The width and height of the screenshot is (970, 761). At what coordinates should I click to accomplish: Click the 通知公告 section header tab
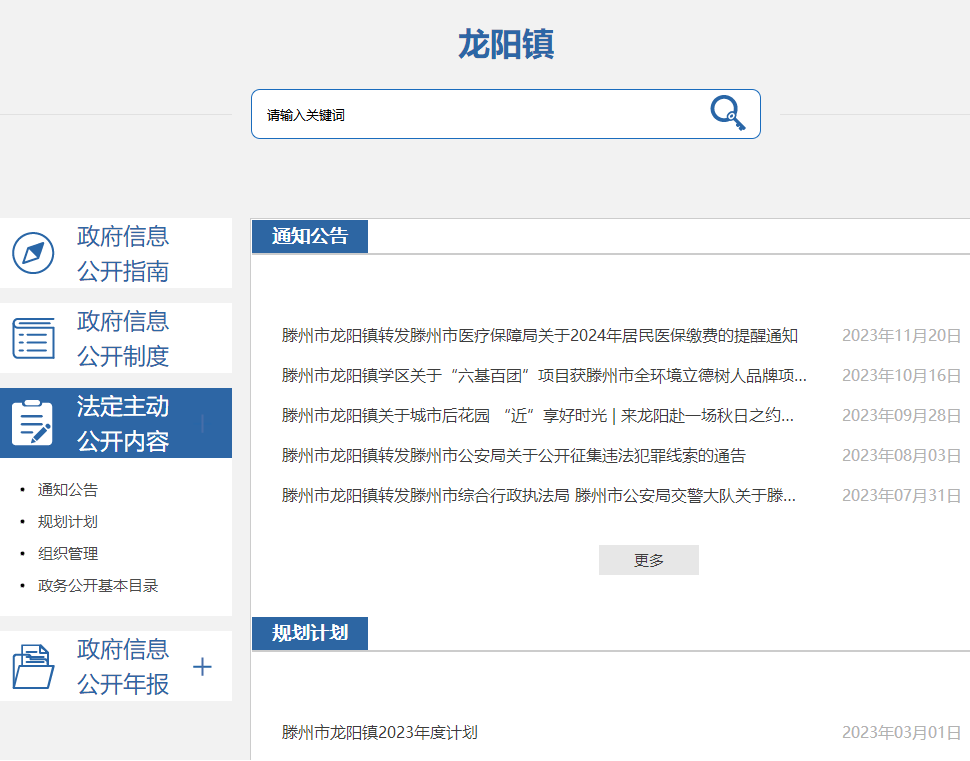[x=310, y=237]
